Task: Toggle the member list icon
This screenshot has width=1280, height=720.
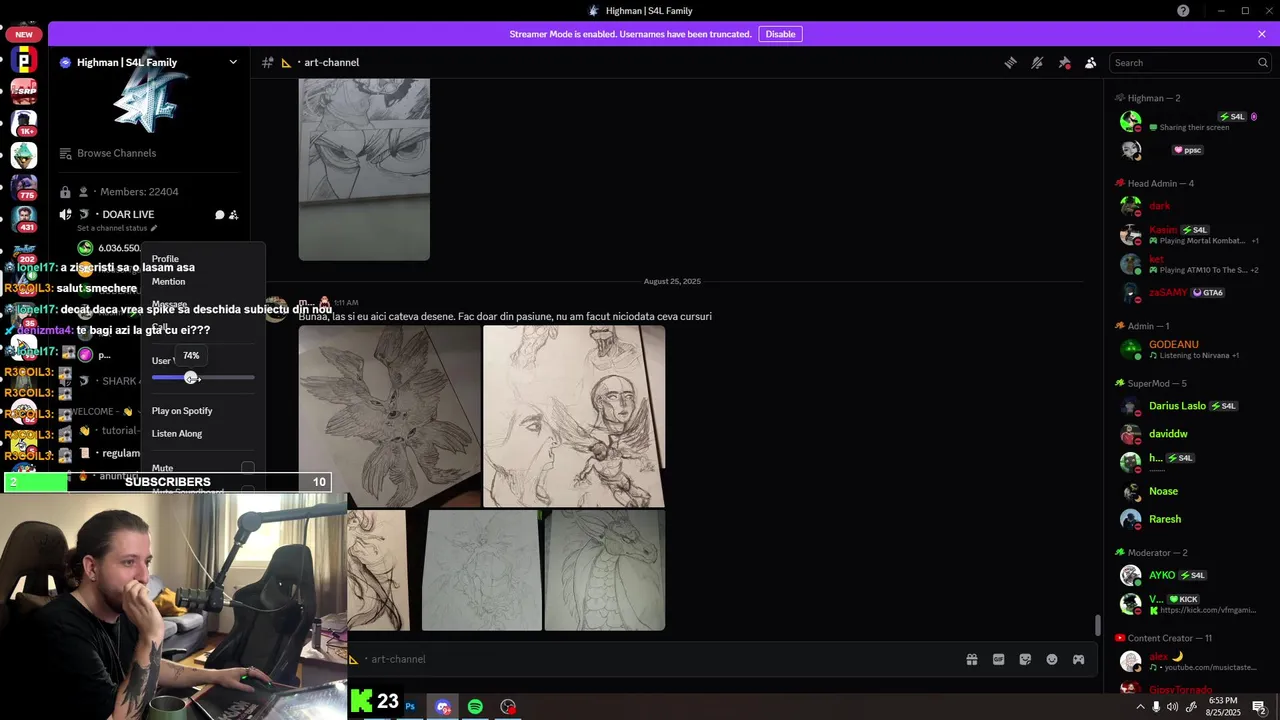Action: (x=1090, y=62)
